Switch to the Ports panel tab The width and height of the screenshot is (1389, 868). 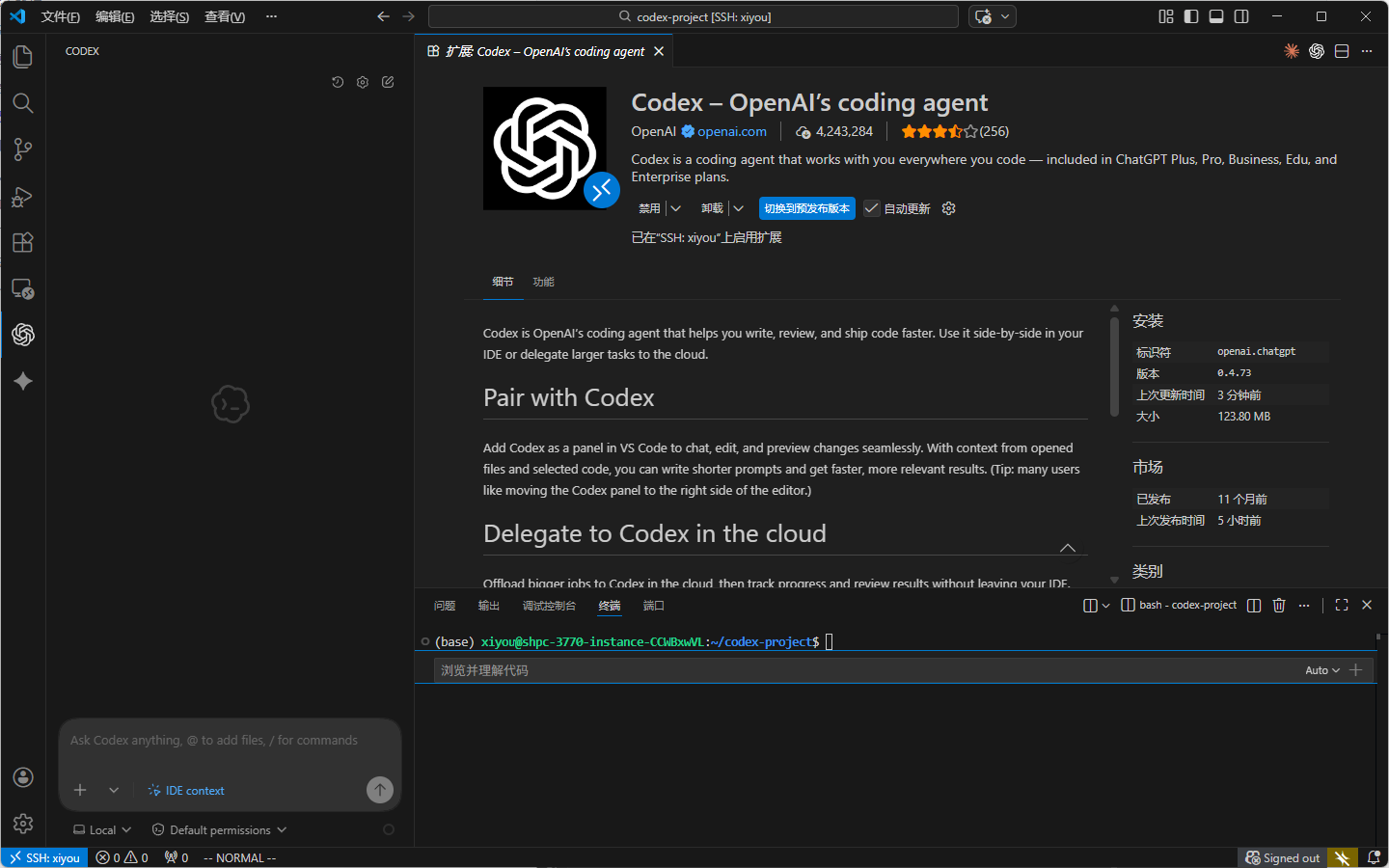click(654, 606)
